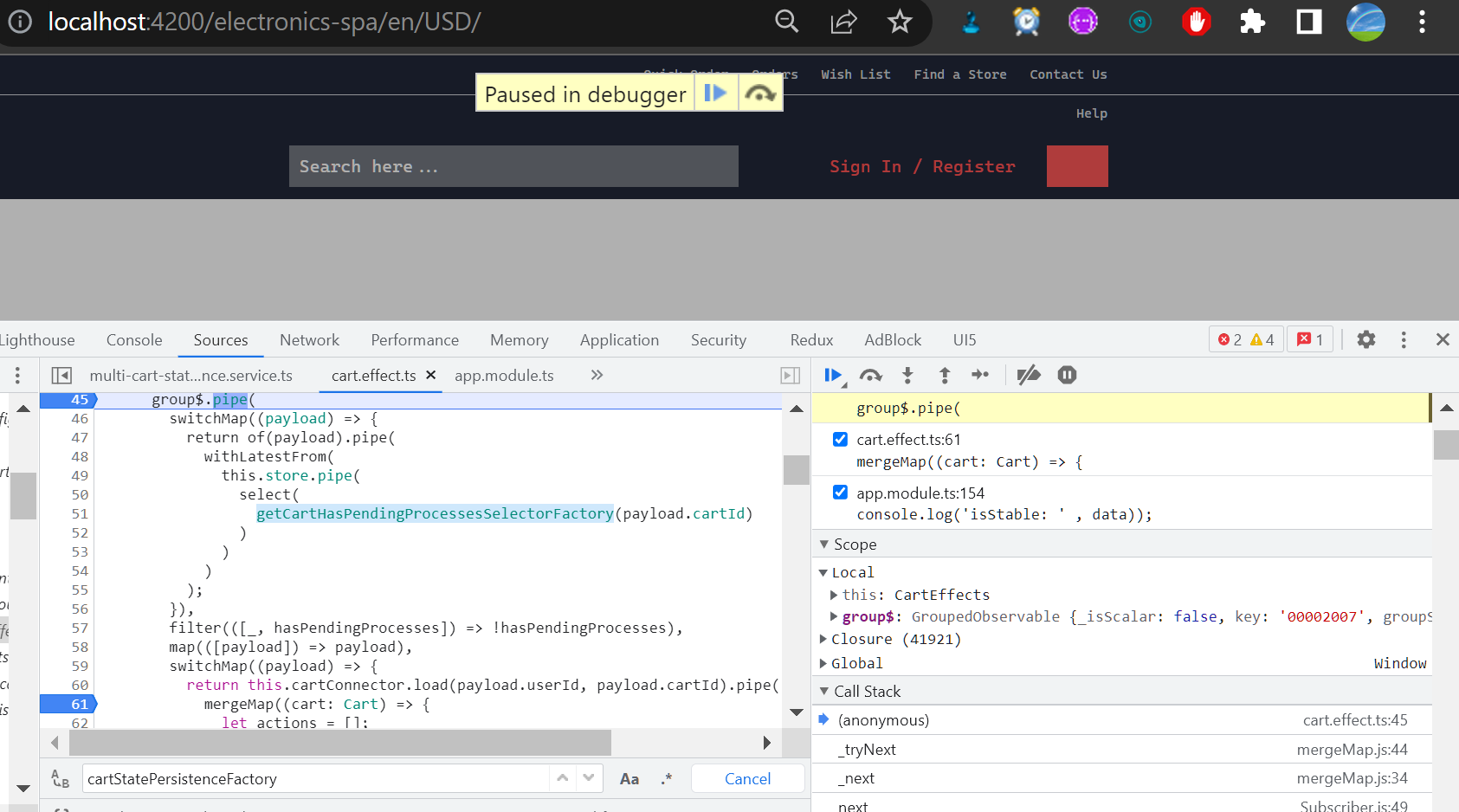Open the Chrome profile avatar
The width and height of the screenshot is (1459, 812).
click(x=1365, y=22)
